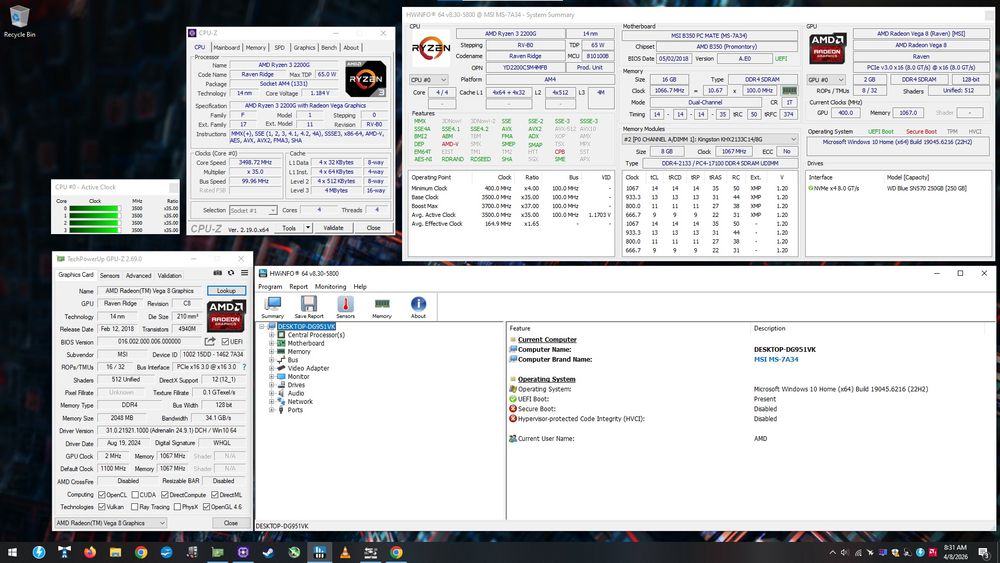Toggle Ray Tracing checkbox in GPU-Z
1000x563 pixels.
coord(135,507)
